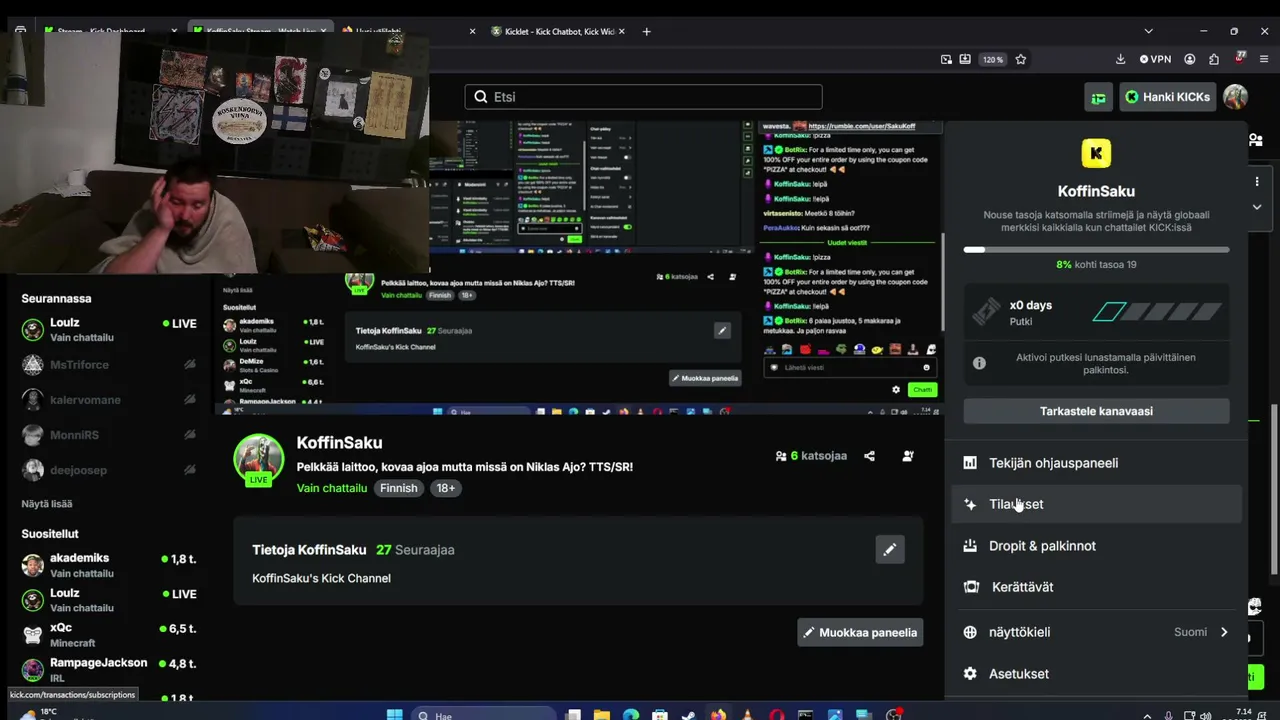1280x720 pixels.
Task: Toggle the browser VPN button
Action: [1155, 59]
